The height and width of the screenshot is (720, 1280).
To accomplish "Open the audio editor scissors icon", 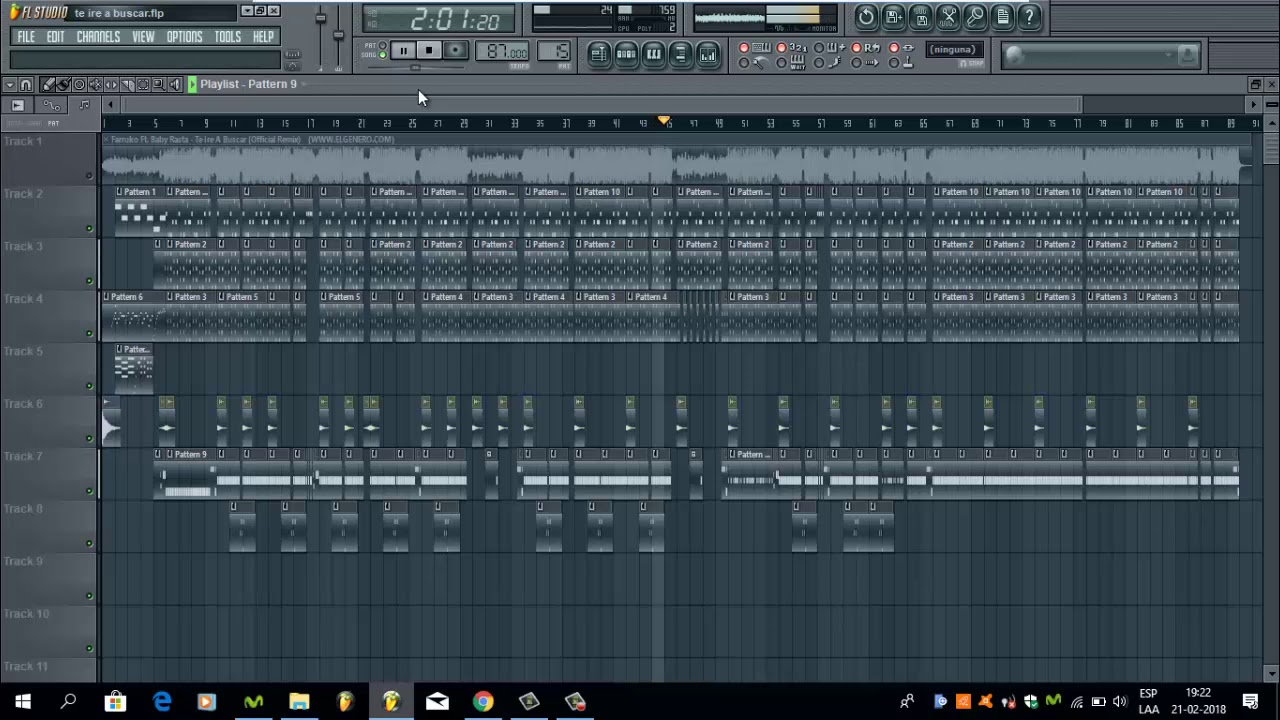I will click(948, 17).
